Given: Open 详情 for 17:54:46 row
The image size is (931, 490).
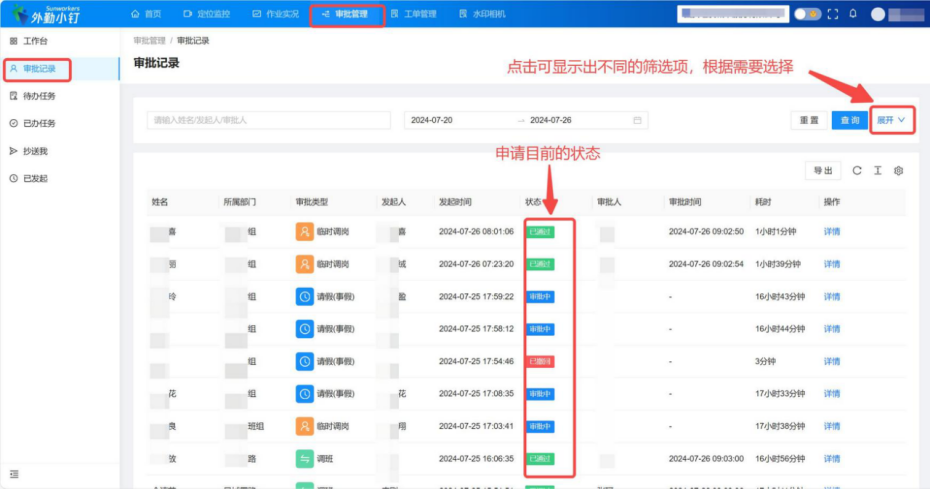Looking at the screenshot, I should coord(832,361).
